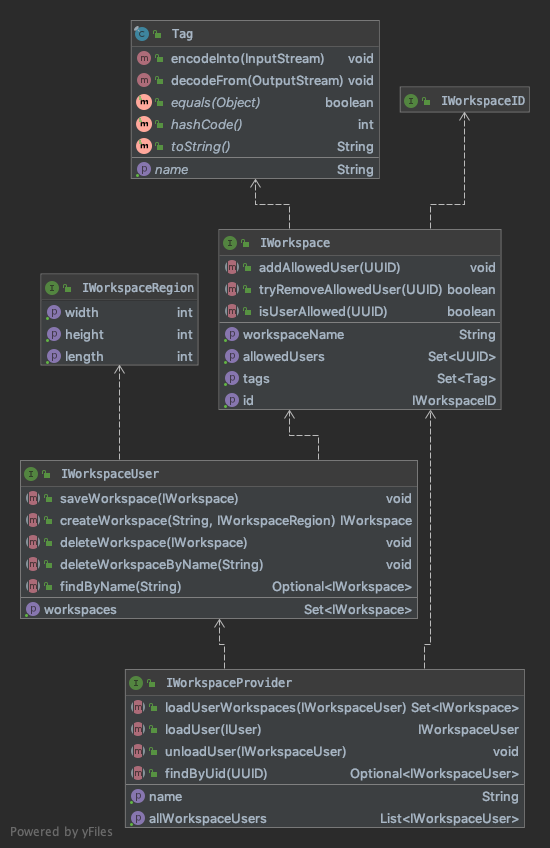Click the method icon of hashCode()
550x848 pixels.
pos(144,124)
